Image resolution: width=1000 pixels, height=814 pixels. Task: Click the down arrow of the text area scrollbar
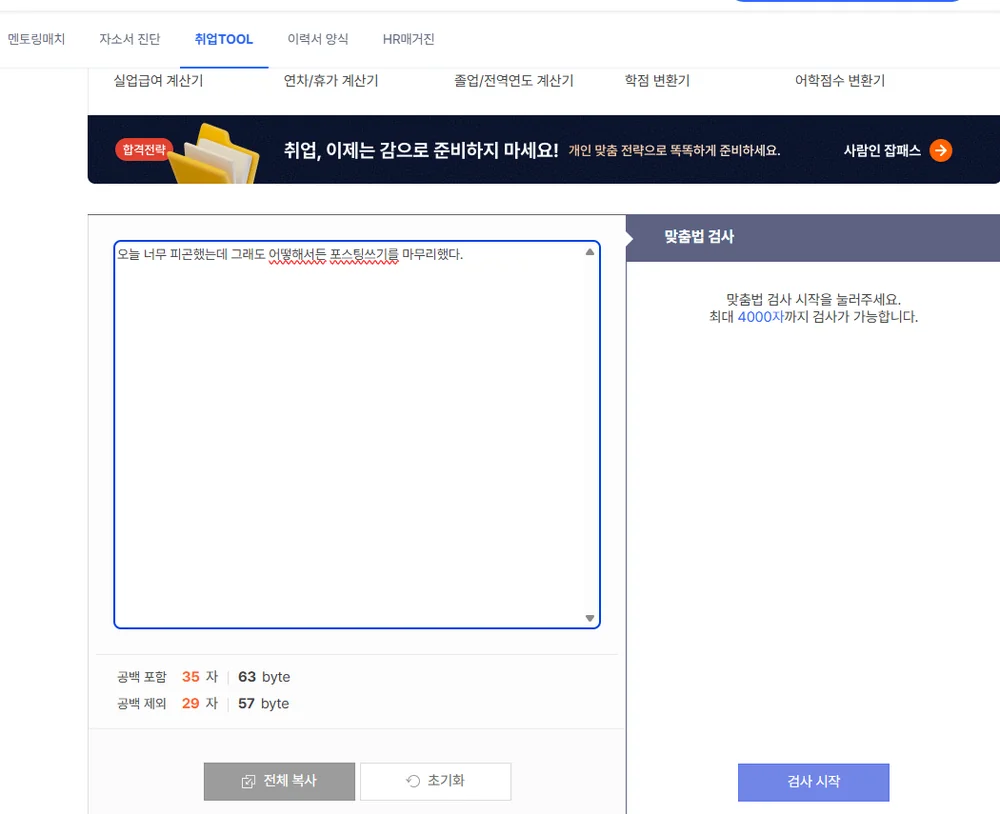point(589,618)
